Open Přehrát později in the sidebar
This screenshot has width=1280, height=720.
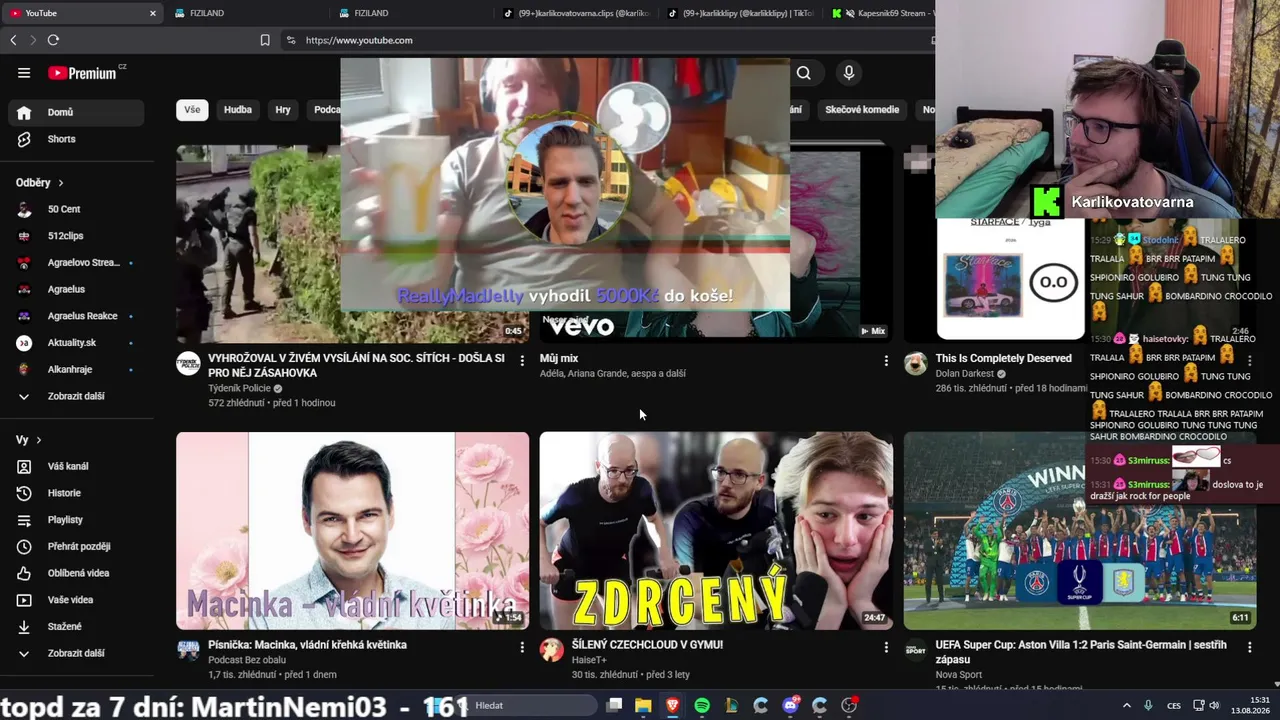[76, 547]
